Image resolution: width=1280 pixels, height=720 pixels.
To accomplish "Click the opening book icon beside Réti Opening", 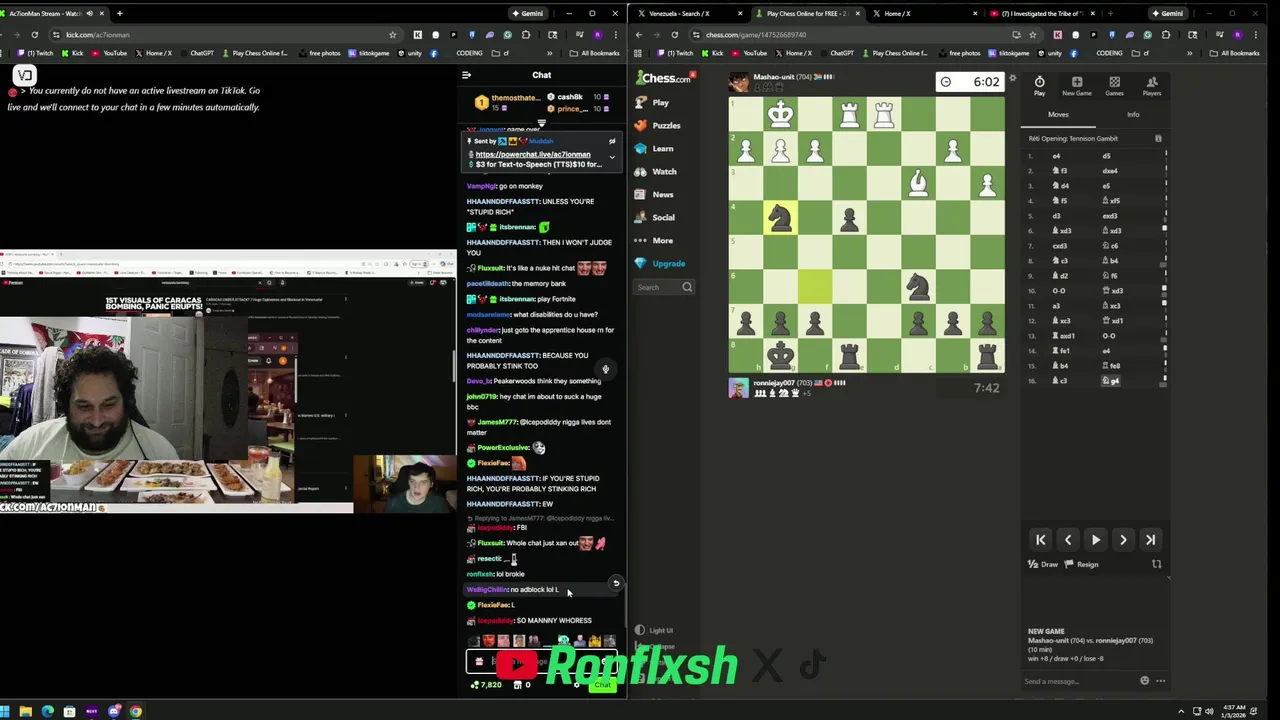I will (x=1158, y=139).
